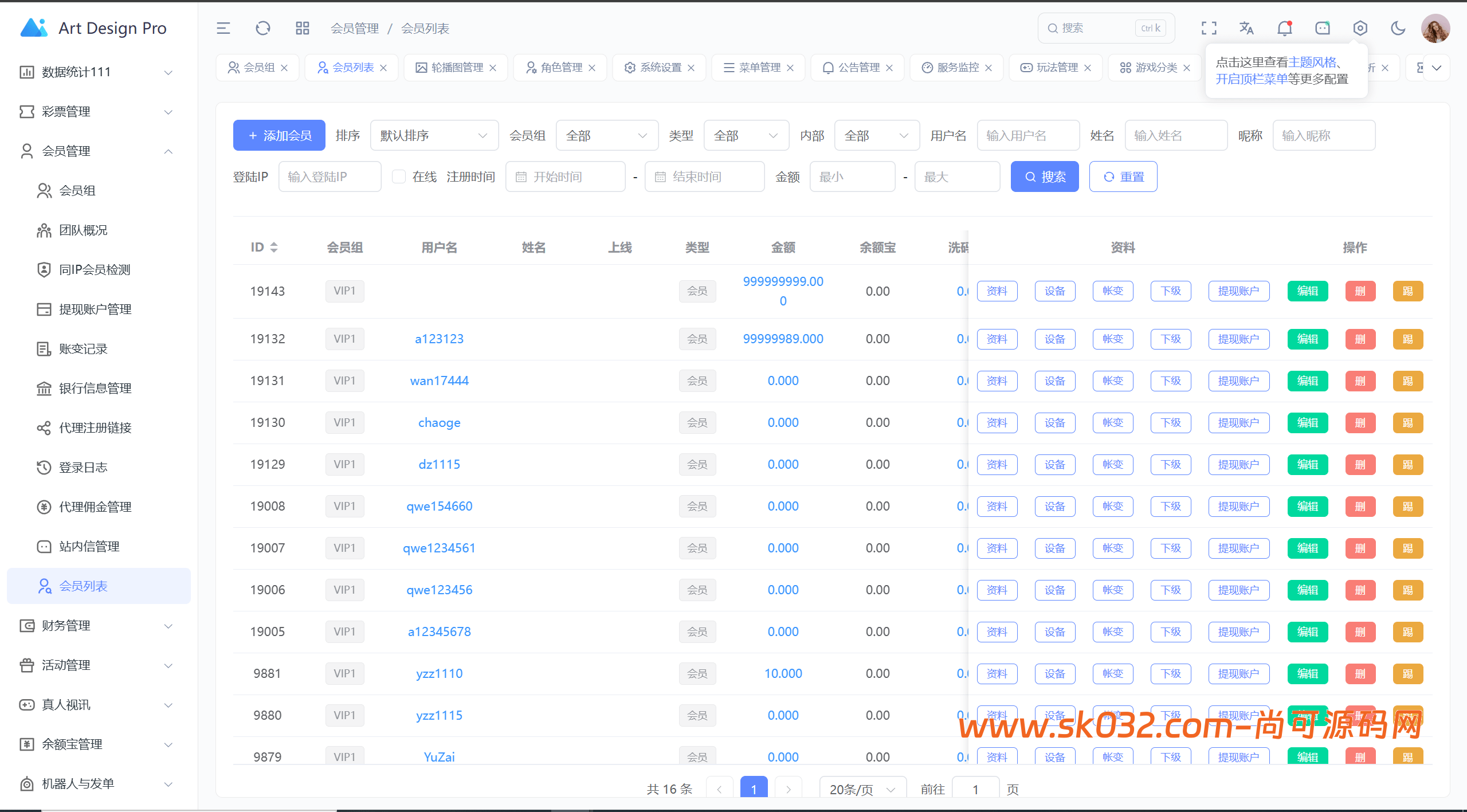Image resolution: width=1467 pixels, height=812 pixels.
Task: Open notifications via the bell icon
Action: (x=1285, y=28)
